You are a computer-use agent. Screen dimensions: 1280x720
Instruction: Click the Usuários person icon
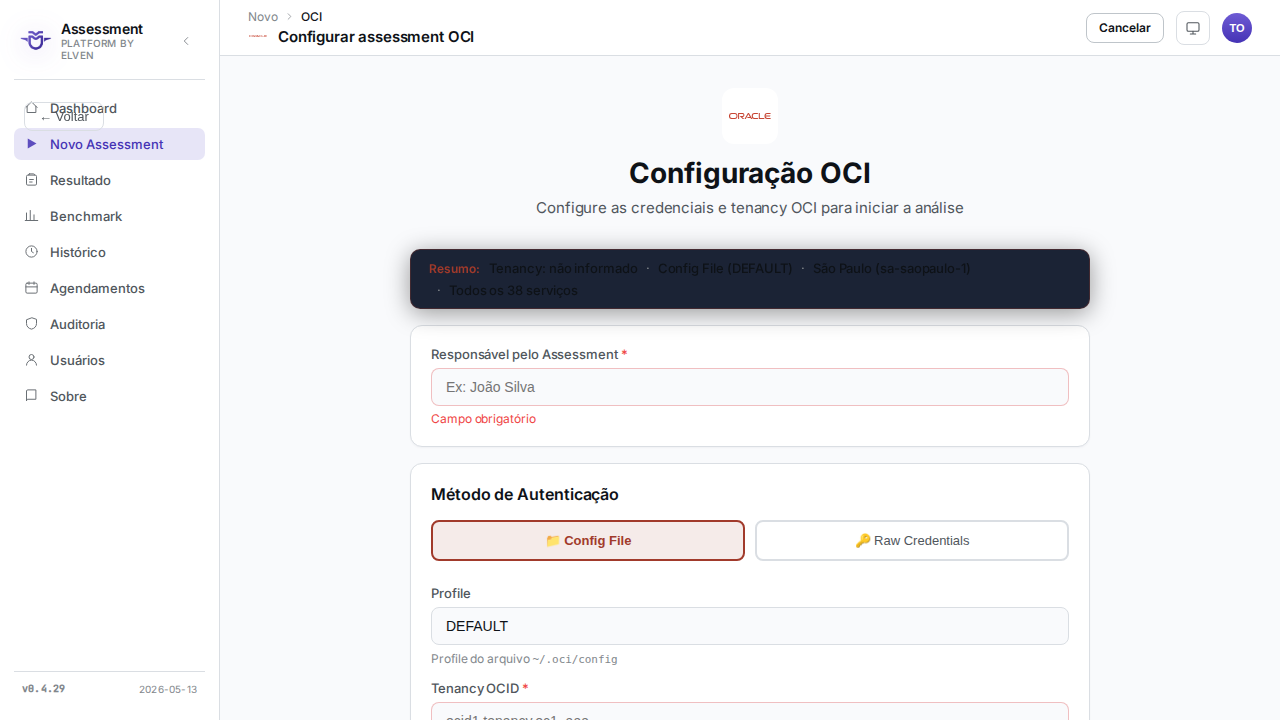tap(31, 360)
